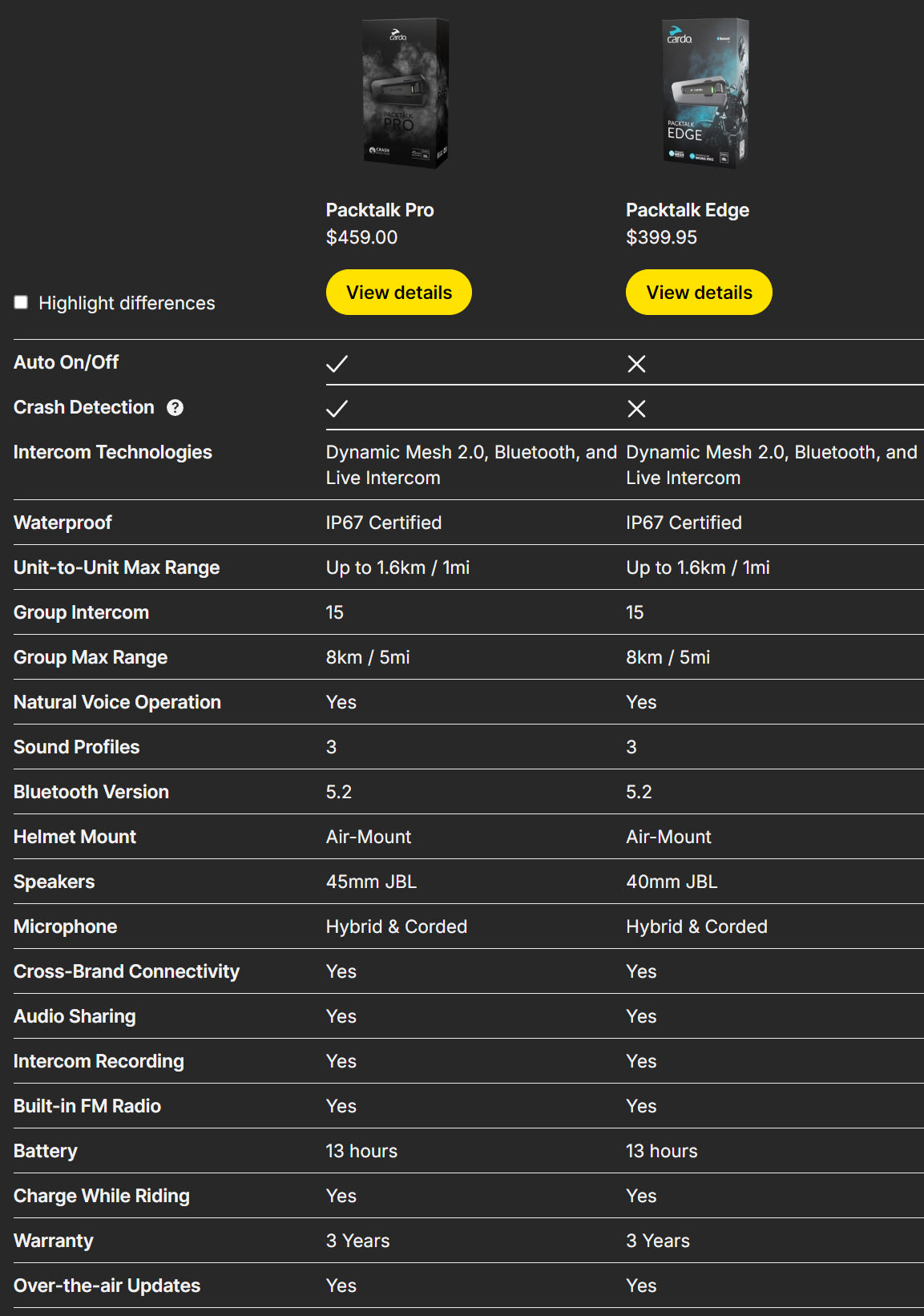Click Packtalk Edge Hybrid & Corded value

coord(696,926)
